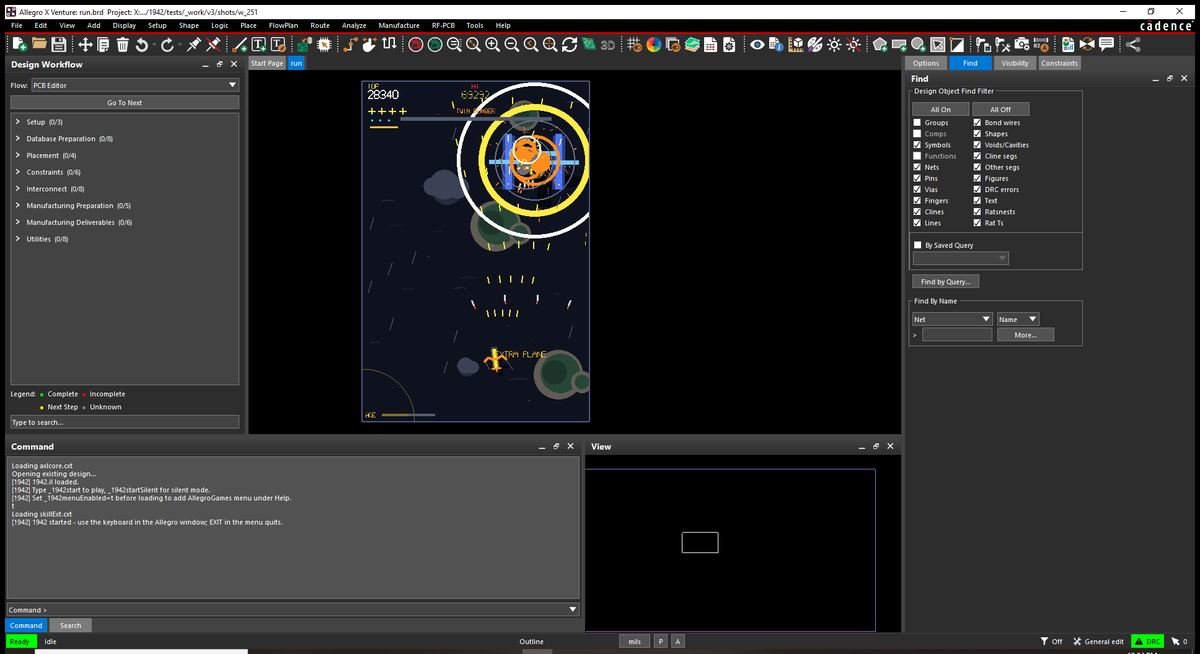Open the layer stack icon
The width and height of the screenshot is (1200, 654).
pyautogui.click(x=691, y=44)
